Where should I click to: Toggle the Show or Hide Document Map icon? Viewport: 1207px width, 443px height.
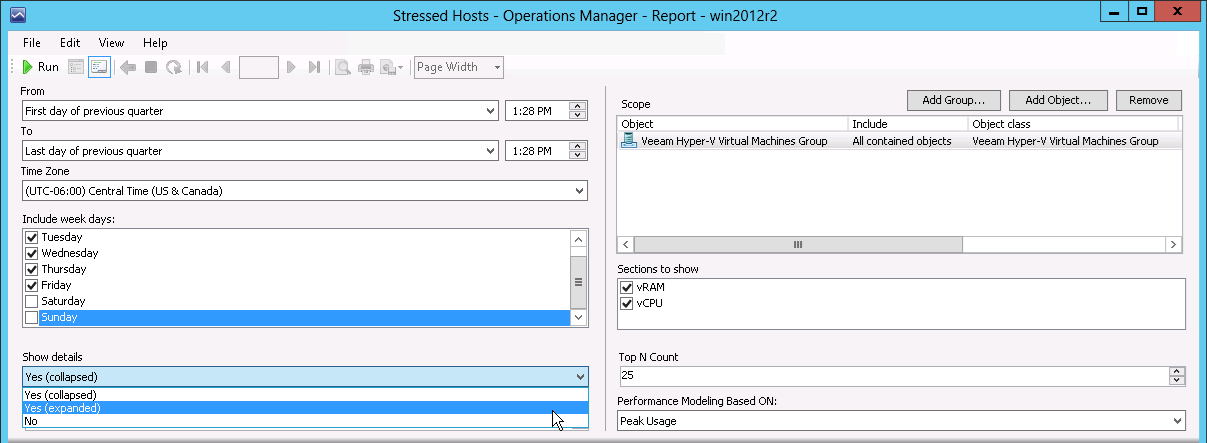77,67
